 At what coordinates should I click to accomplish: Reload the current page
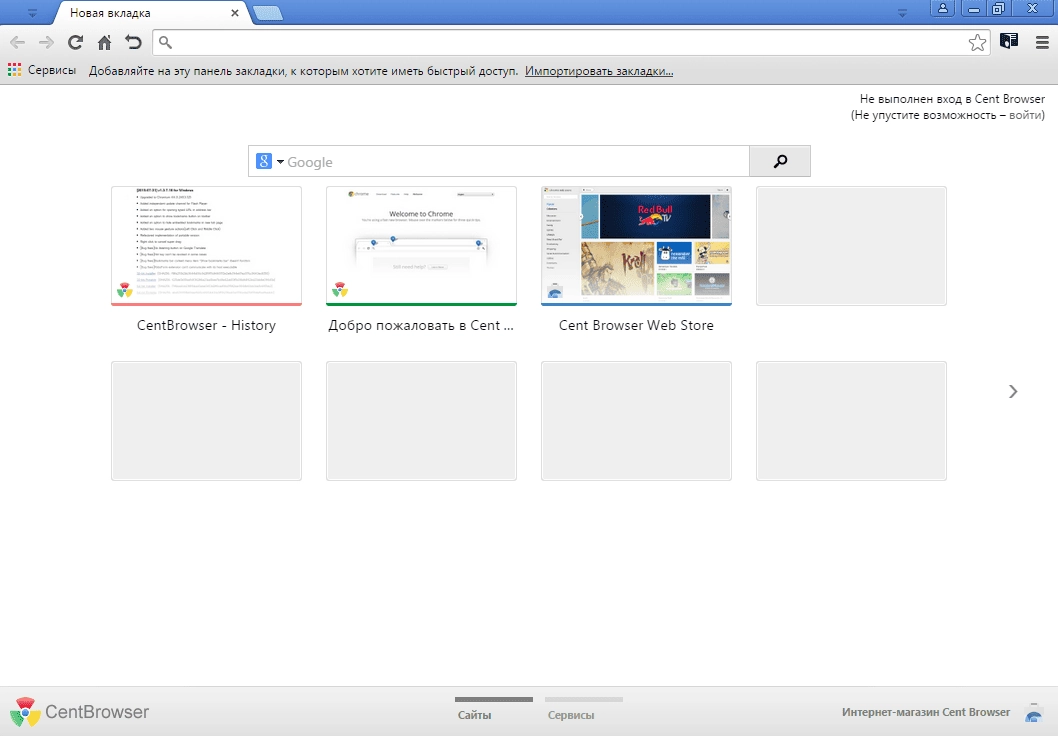[x=75, y=43]
